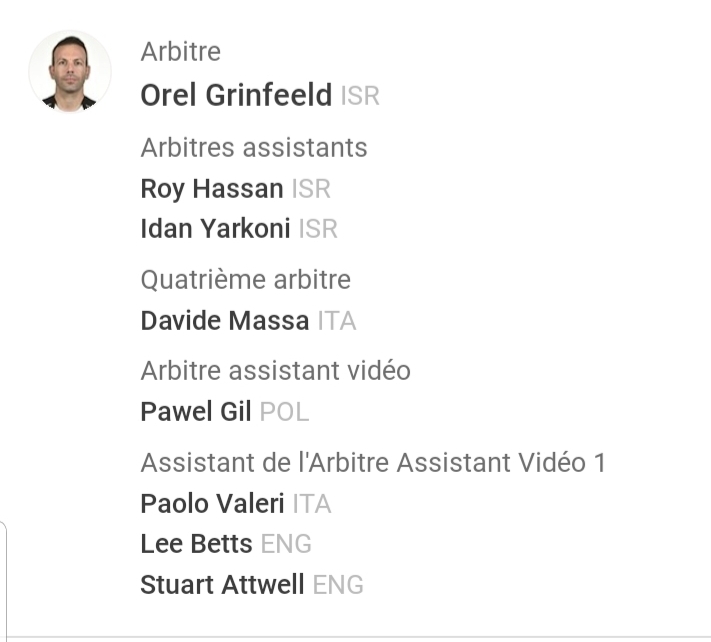Click the "Arbitres assistants" heading
The image size is (711, 642).
point(254,148)
